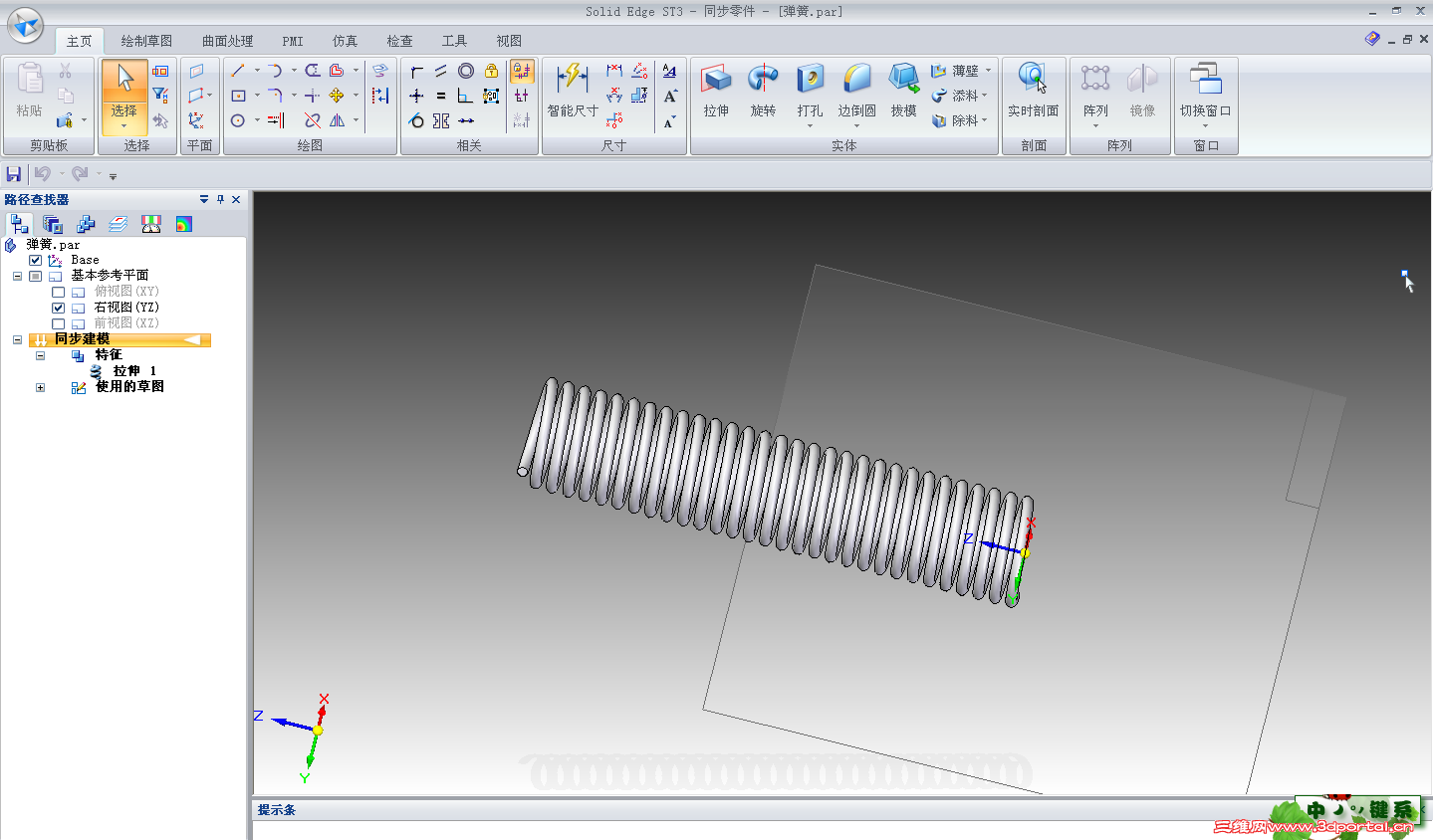1433x840 pixels.
Task: Open the Simulation color-map tab in PathFinder
Action: coord(183,224)
